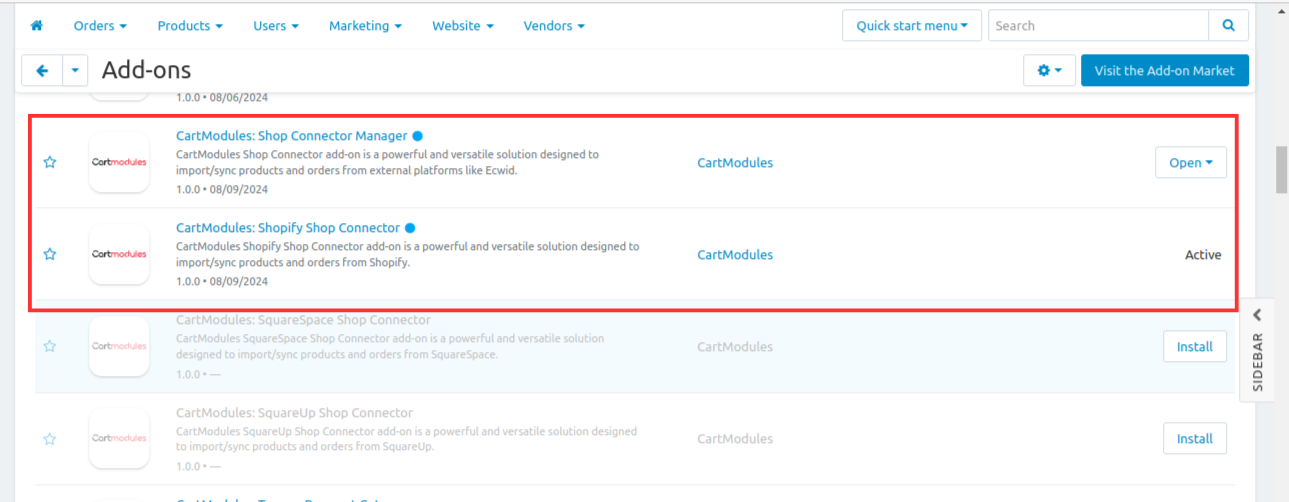
Task: Open the gear settings dropdown
Action: (x=1049, y=70)
